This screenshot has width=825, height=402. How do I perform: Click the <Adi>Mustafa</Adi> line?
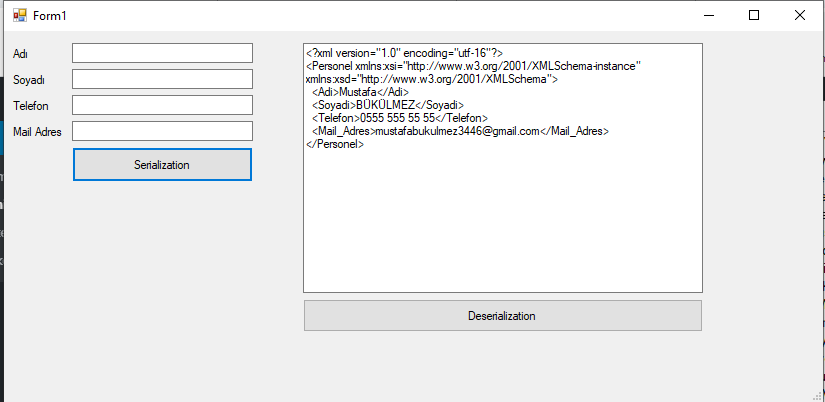(360, 93)
